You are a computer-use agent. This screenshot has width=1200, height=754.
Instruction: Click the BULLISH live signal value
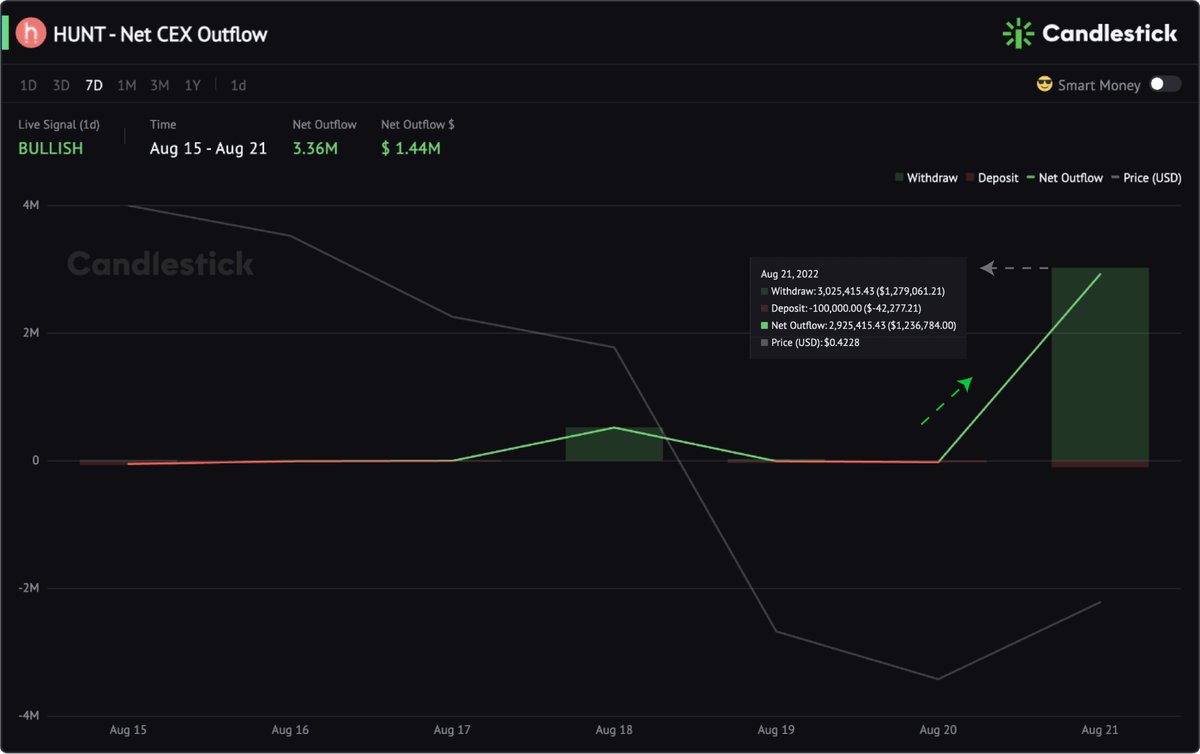click(51, 148)
